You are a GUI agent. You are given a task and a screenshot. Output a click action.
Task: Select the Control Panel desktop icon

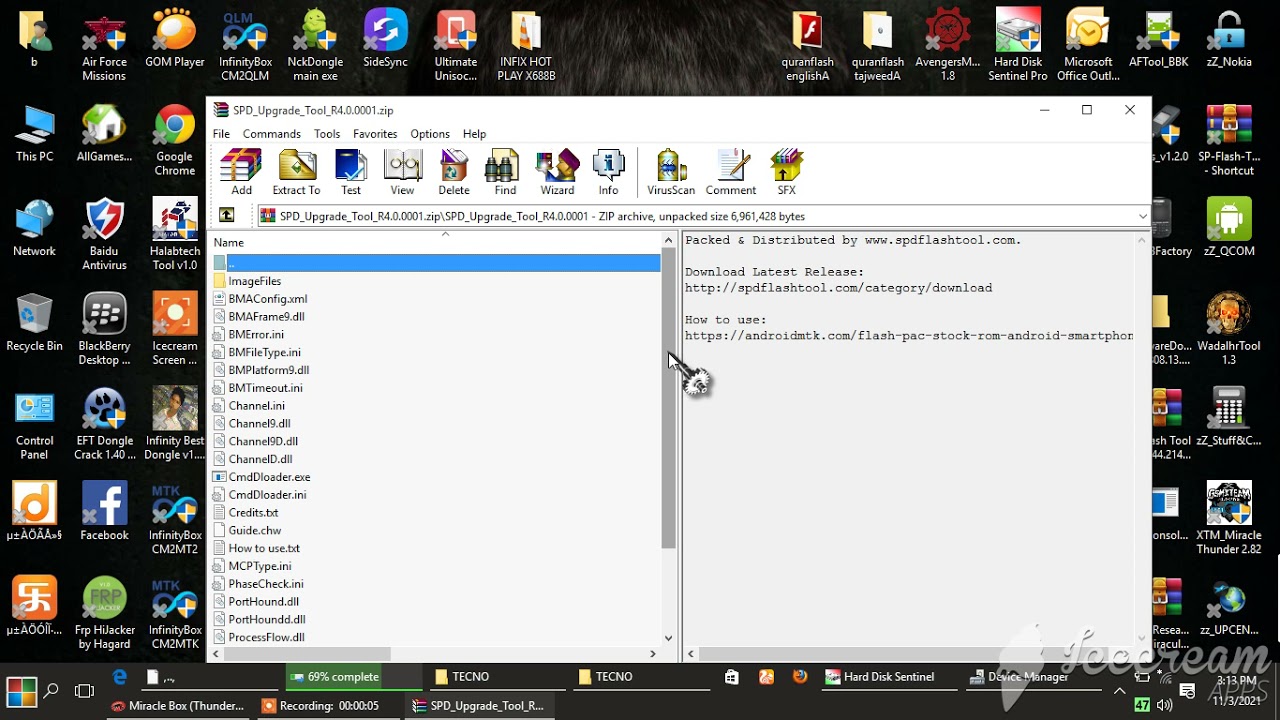(x=34, y=424)
